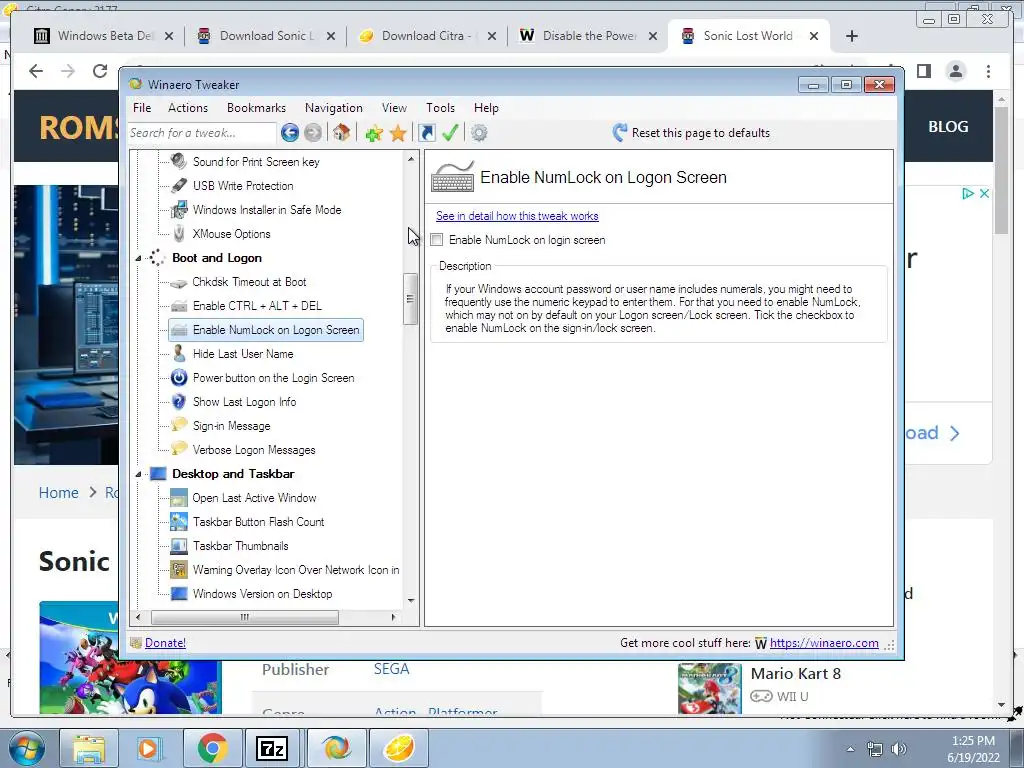Switch to the Windows Beta browser tab

click(x=104, y=36)
